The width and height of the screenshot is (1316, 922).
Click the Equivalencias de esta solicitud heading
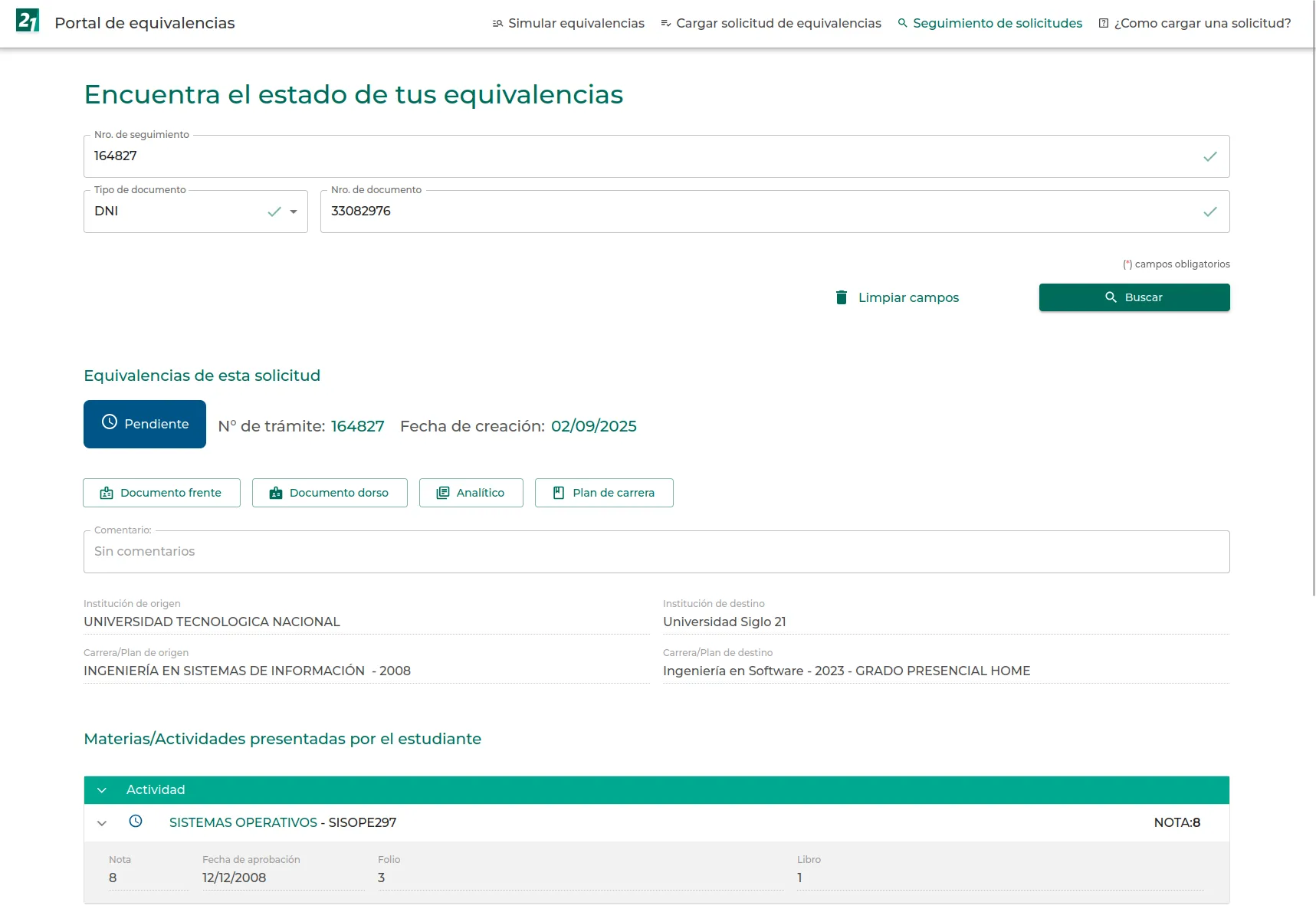[202, 376]
